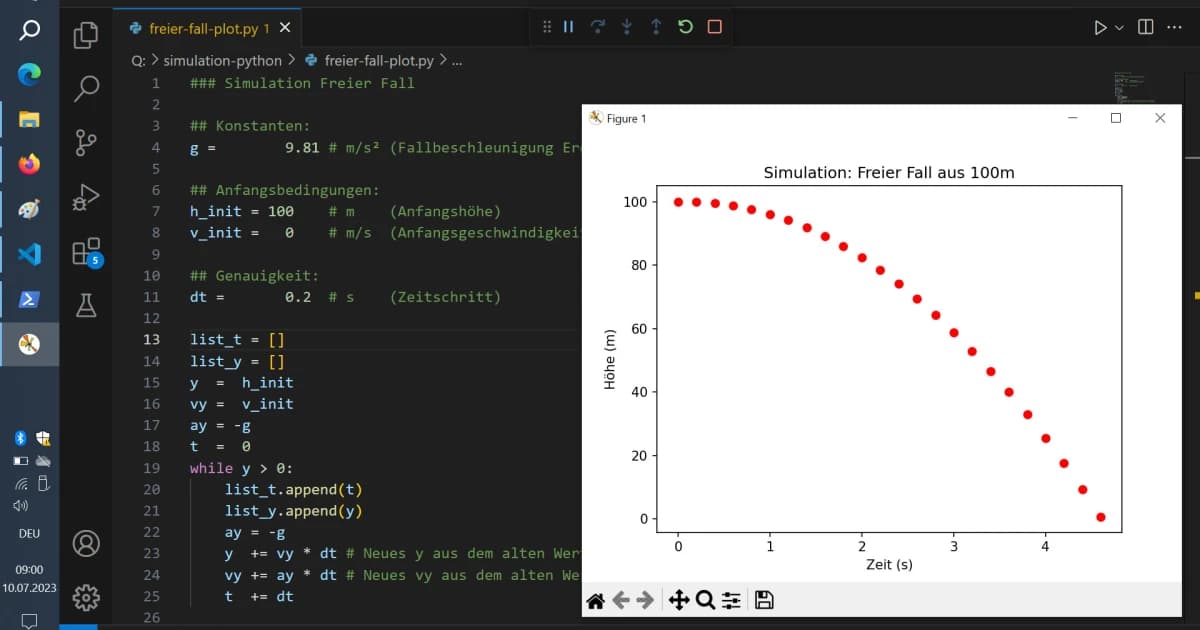Screen dimensions: 1200x630
Task: Open the editor More Actions menu
Action: point(1176,28)
